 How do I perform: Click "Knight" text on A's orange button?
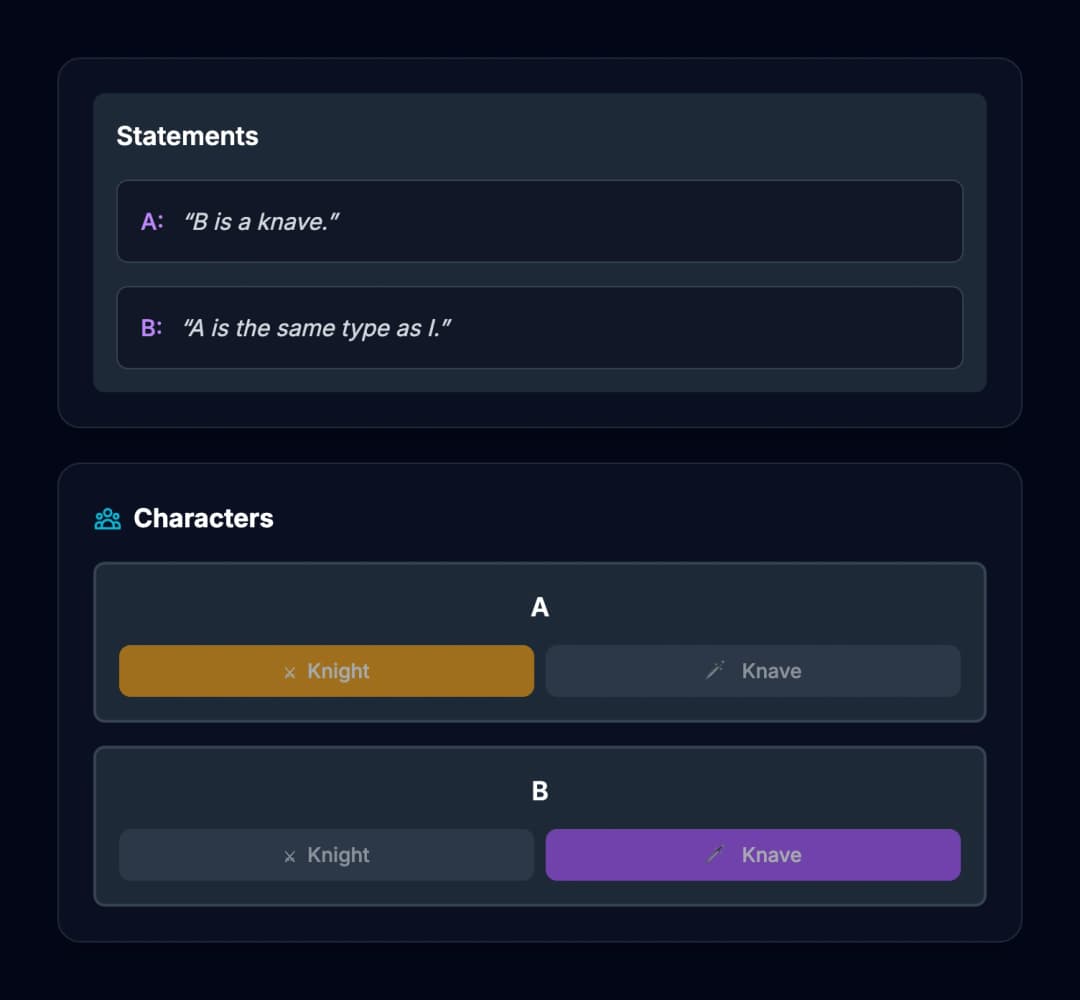338,671
